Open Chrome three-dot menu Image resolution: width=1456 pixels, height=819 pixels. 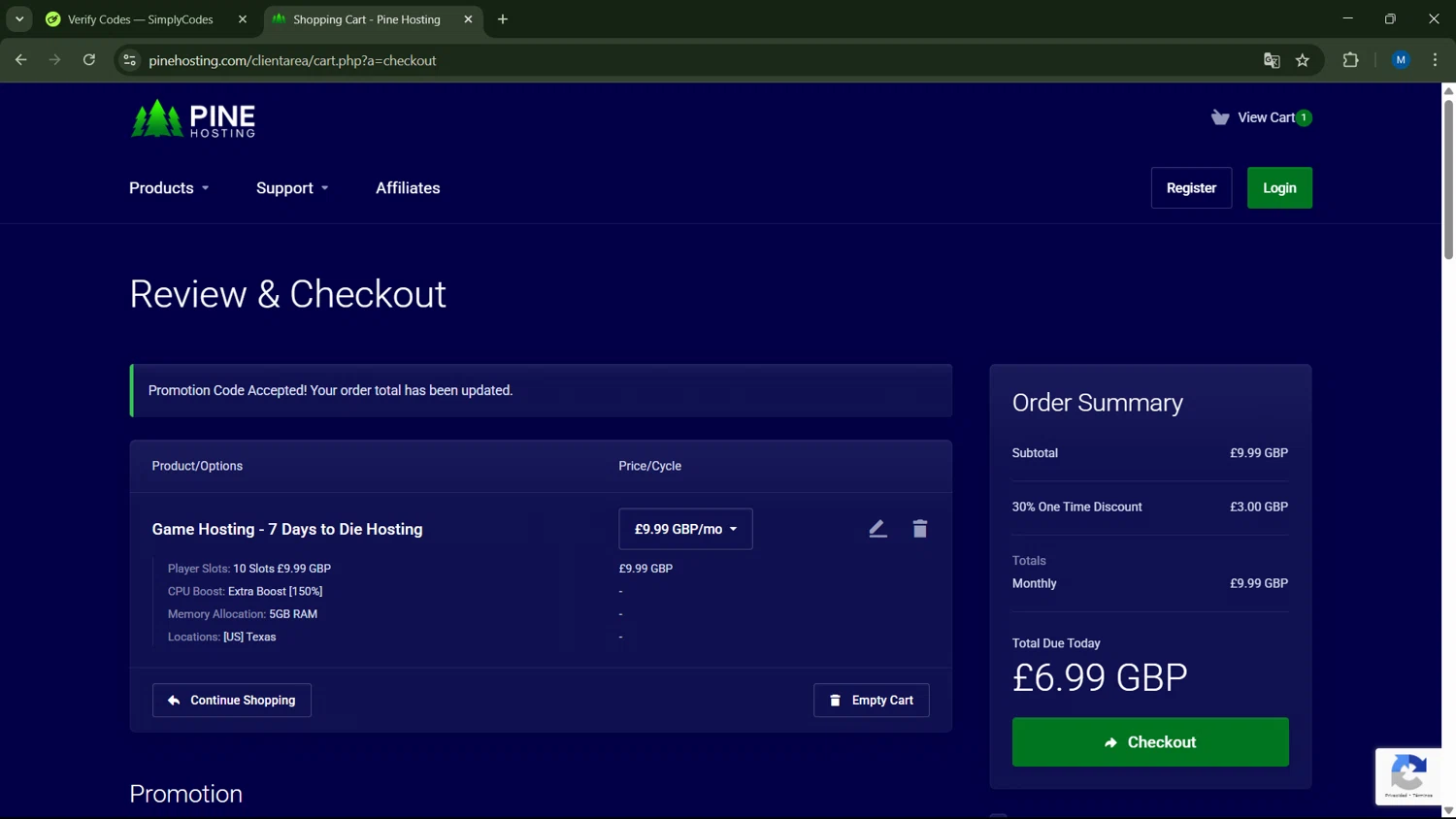pos(1435,60)
